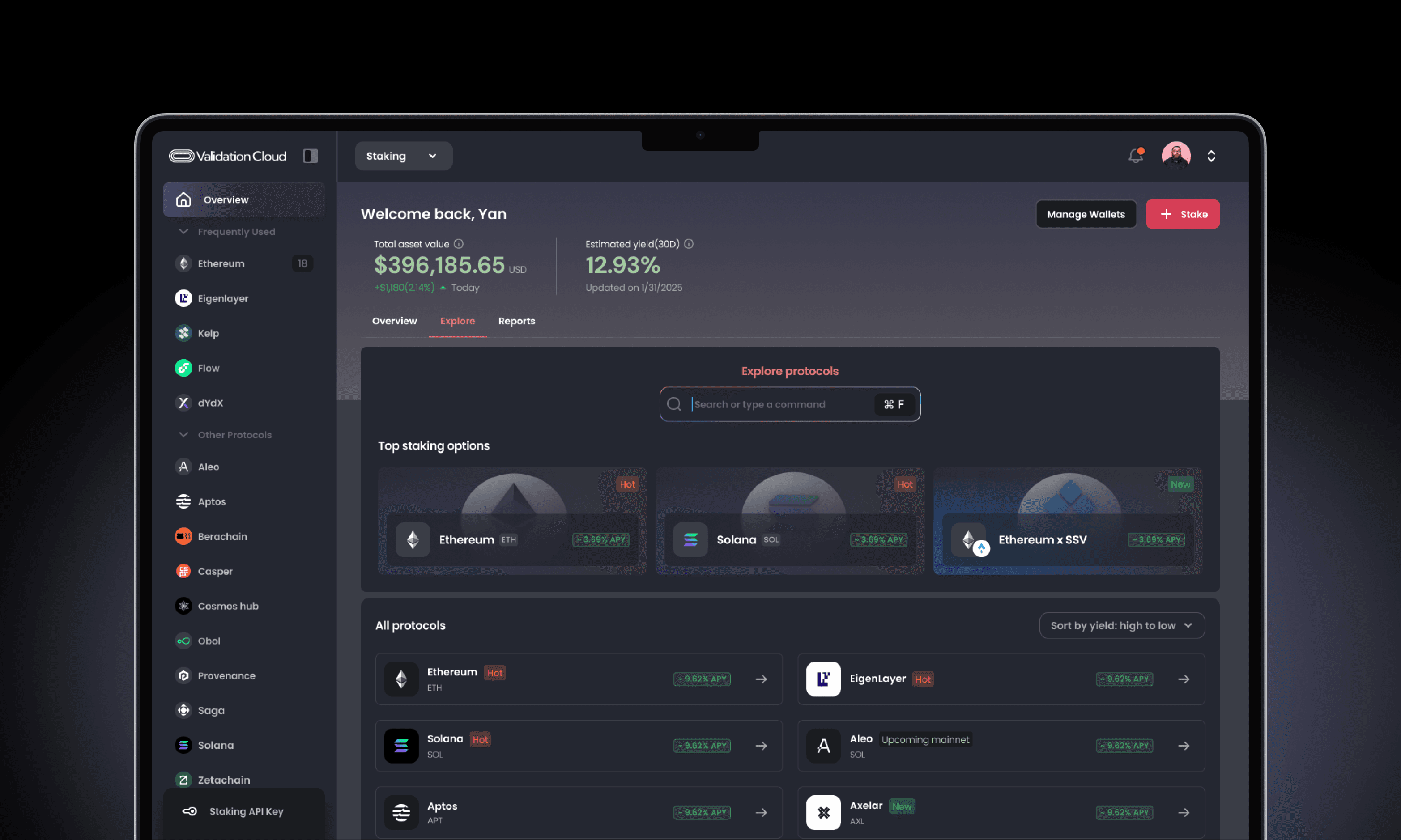Open Eigenlayer in the sidebar
Viewport: 1401px width, 840px height.
point(222,298)
